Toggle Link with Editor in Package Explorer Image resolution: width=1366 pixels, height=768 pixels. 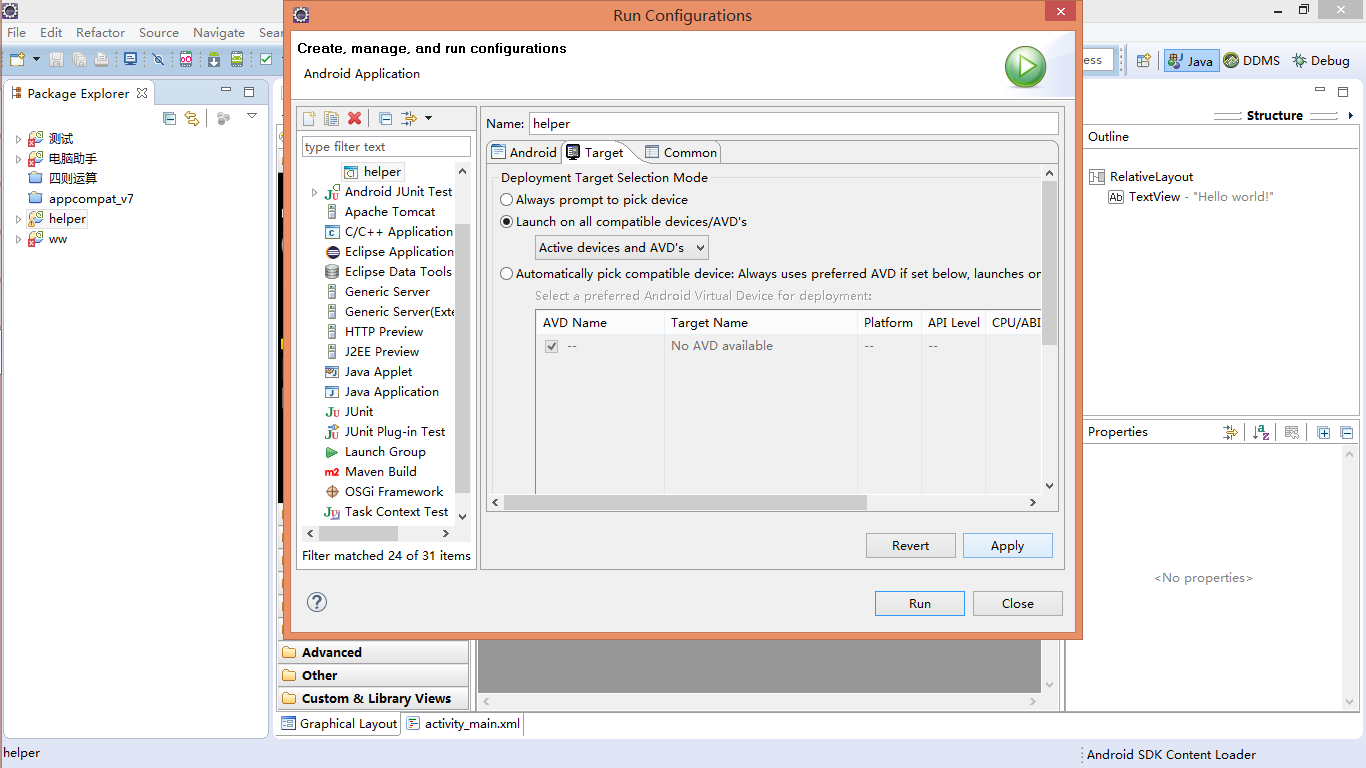click(x=192, y=118)
